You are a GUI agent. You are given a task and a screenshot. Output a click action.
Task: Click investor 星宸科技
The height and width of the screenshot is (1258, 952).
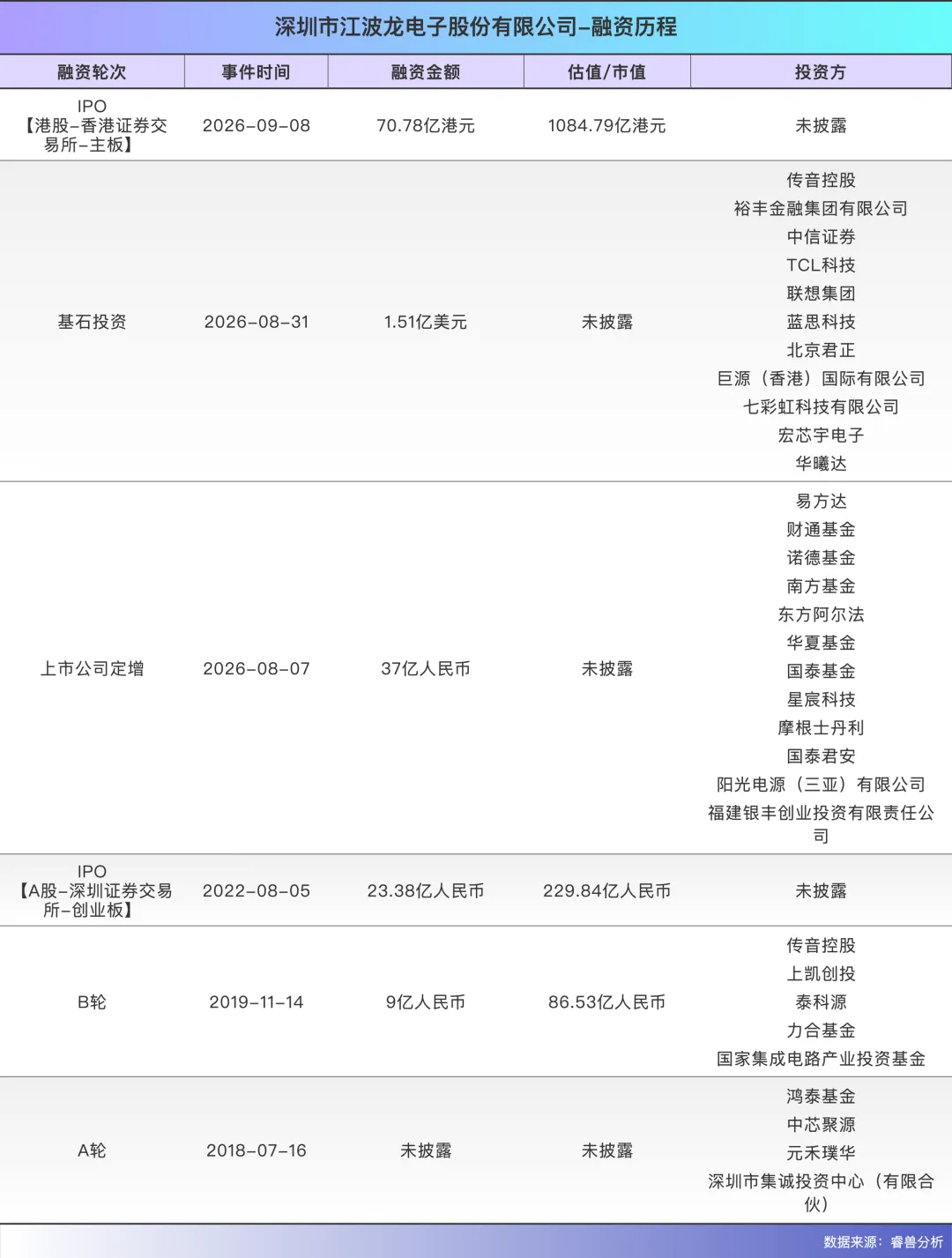click(821, 699)
